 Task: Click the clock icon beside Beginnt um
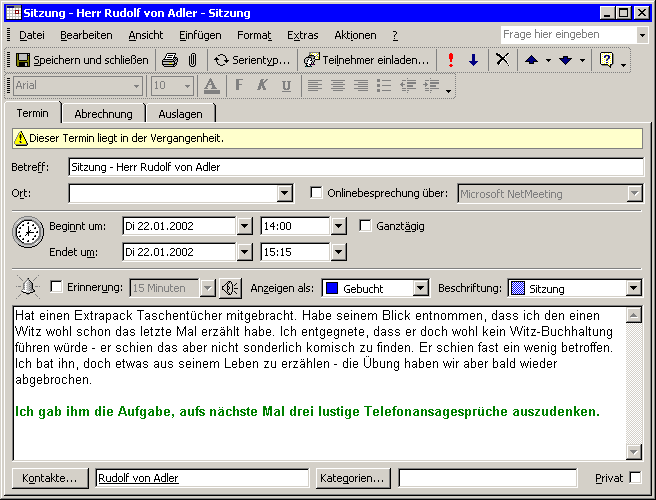point(28,232)
